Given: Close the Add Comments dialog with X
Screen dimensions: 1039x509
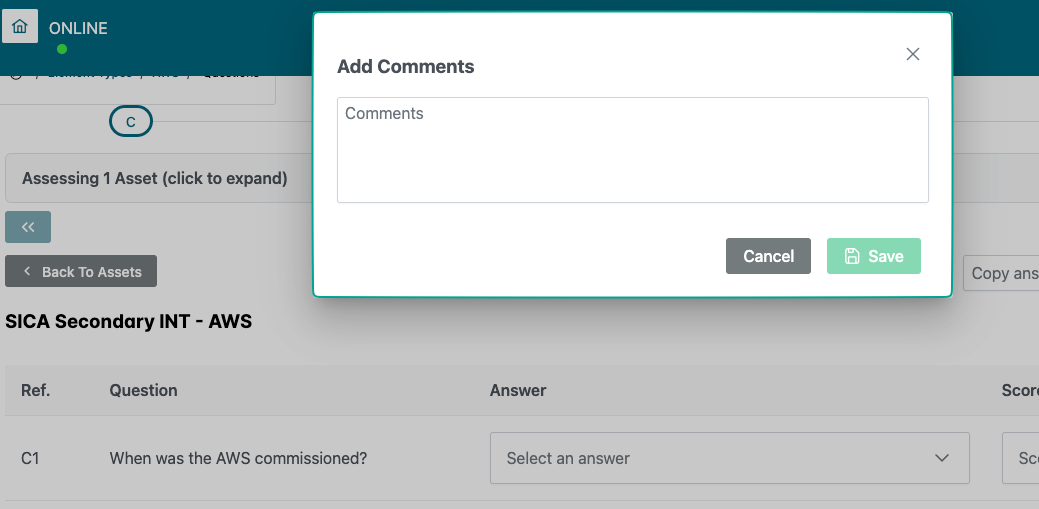Looking at the screenshot, I should [912, 54].
